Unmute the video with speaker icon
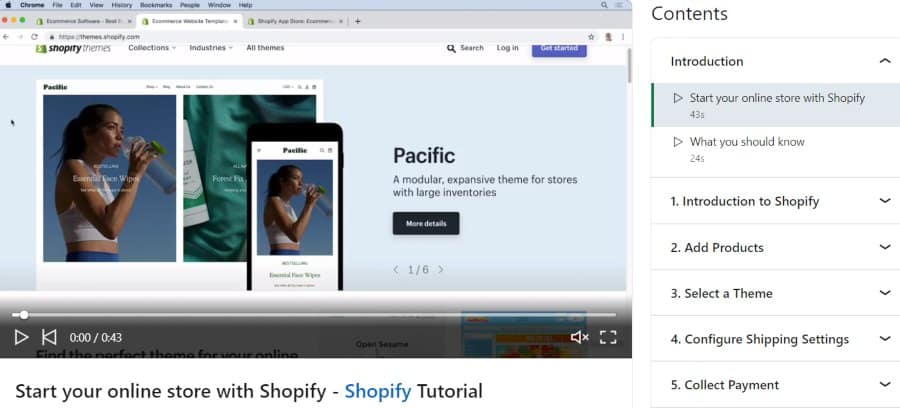 (579, 337)
